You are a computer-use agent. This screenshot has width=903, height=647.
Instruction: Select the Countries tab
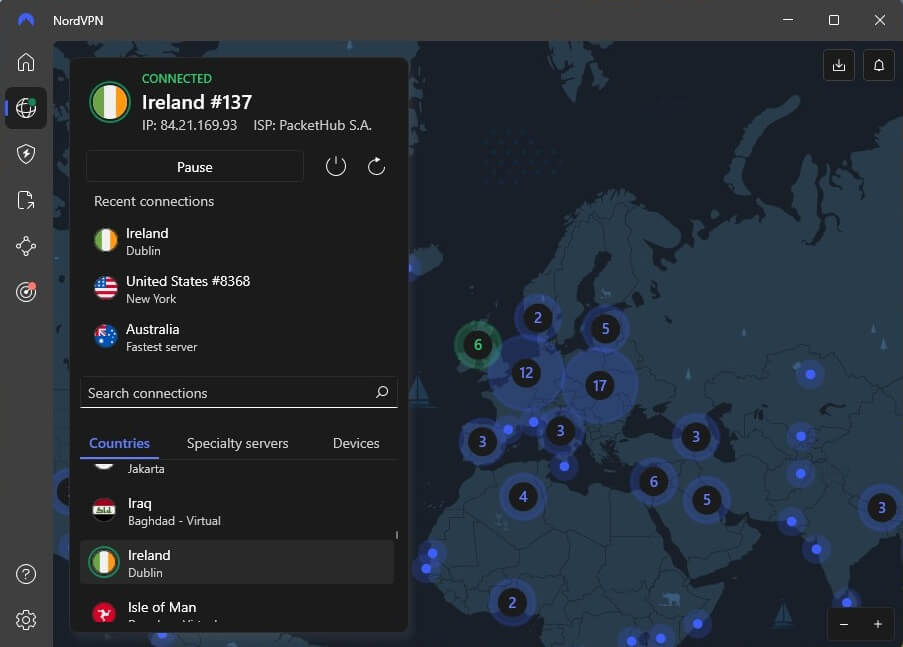119,443
